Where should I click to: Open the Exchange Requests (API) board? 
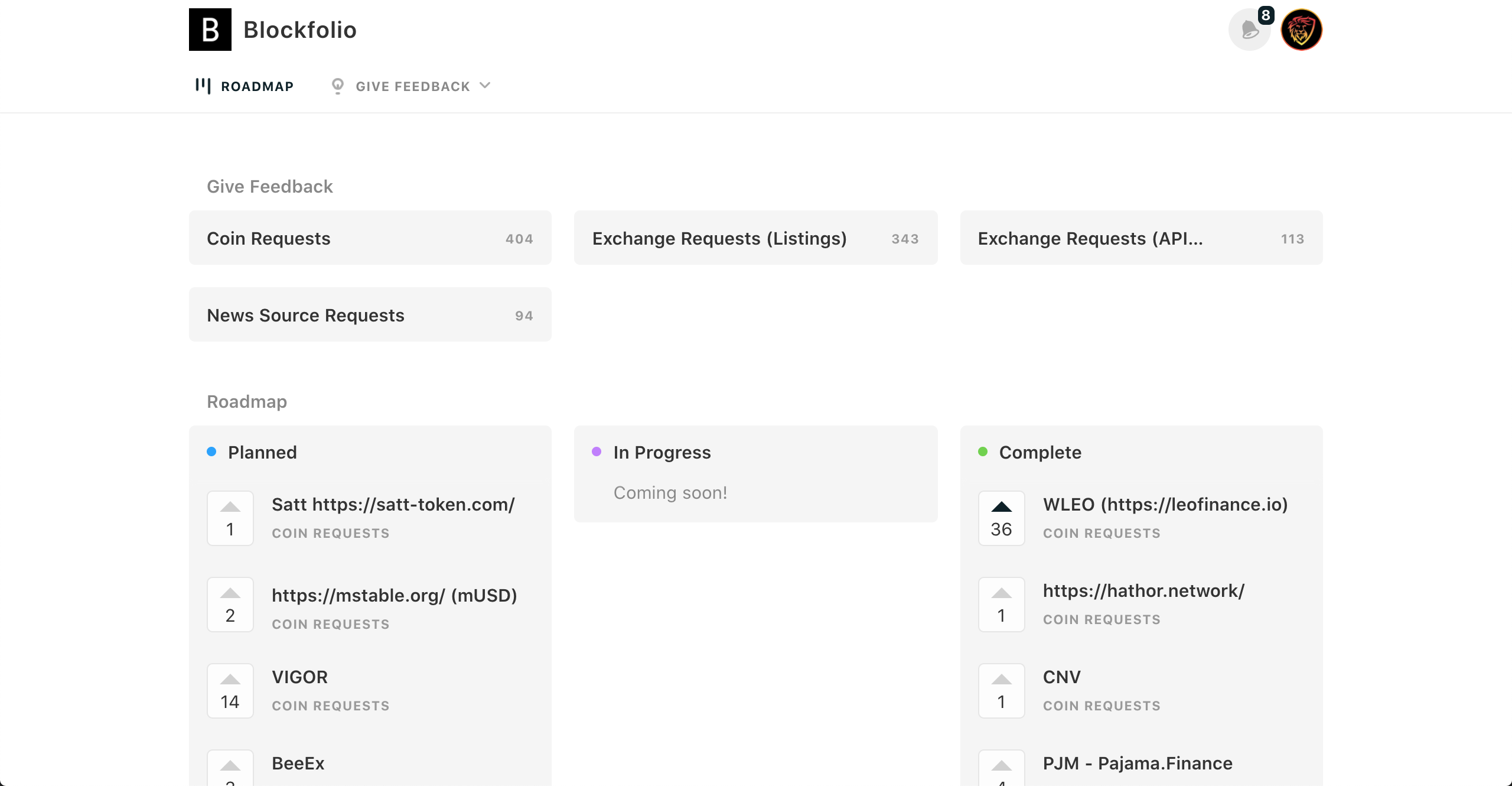[x=1142, y=238]
